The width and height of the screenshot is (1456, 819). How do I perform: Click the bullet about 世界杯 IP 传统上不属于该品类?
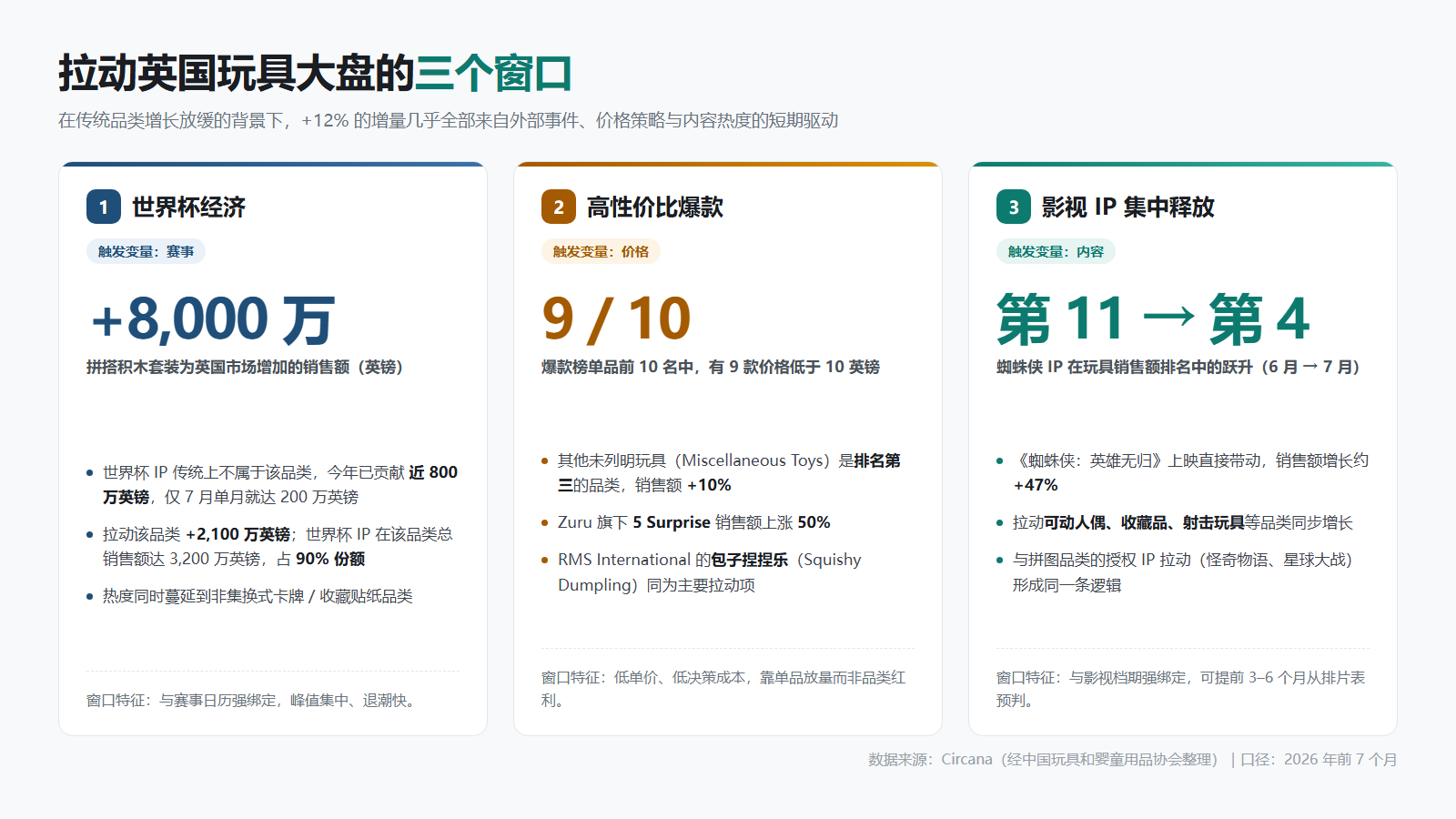pos(272,484)
